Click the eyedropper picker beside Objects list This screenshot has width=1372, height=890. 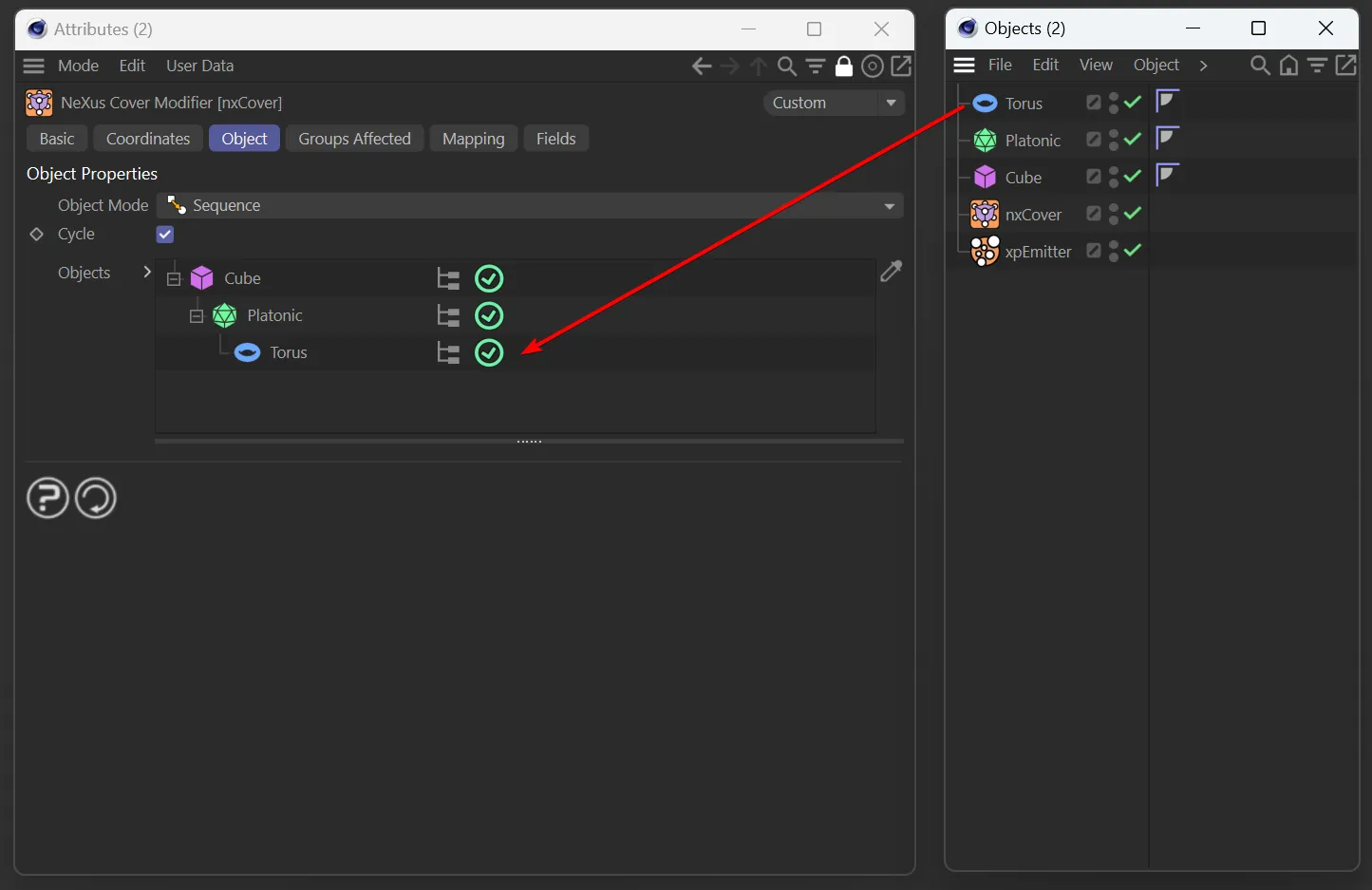click(891, 272)
